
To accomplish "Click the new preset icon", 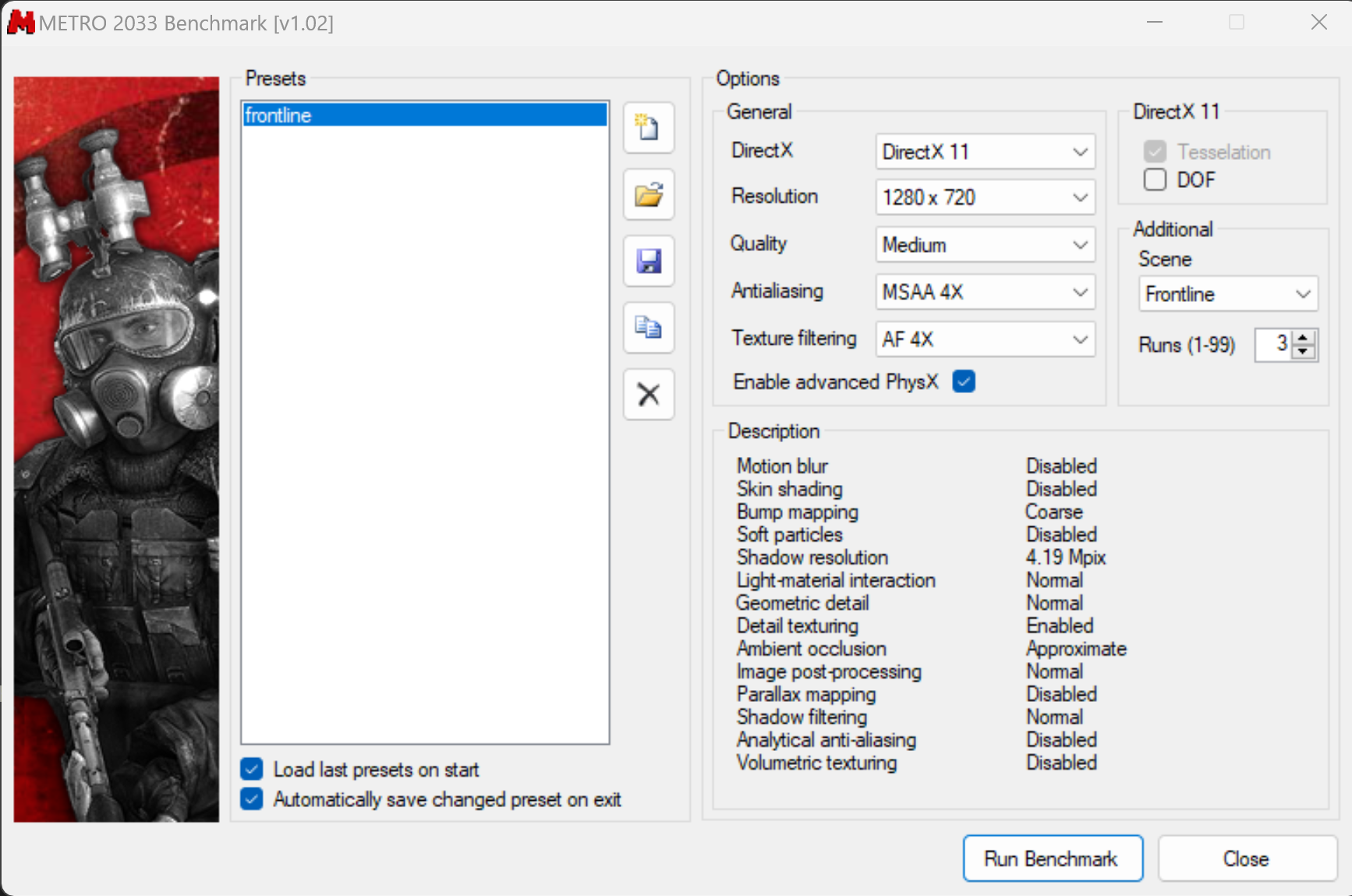I will pos(648,128).
